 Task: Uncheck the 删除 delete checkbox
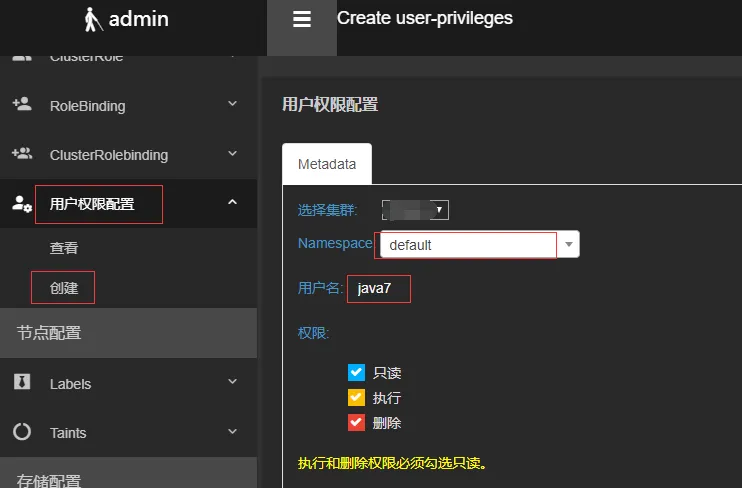pos(356,423)
